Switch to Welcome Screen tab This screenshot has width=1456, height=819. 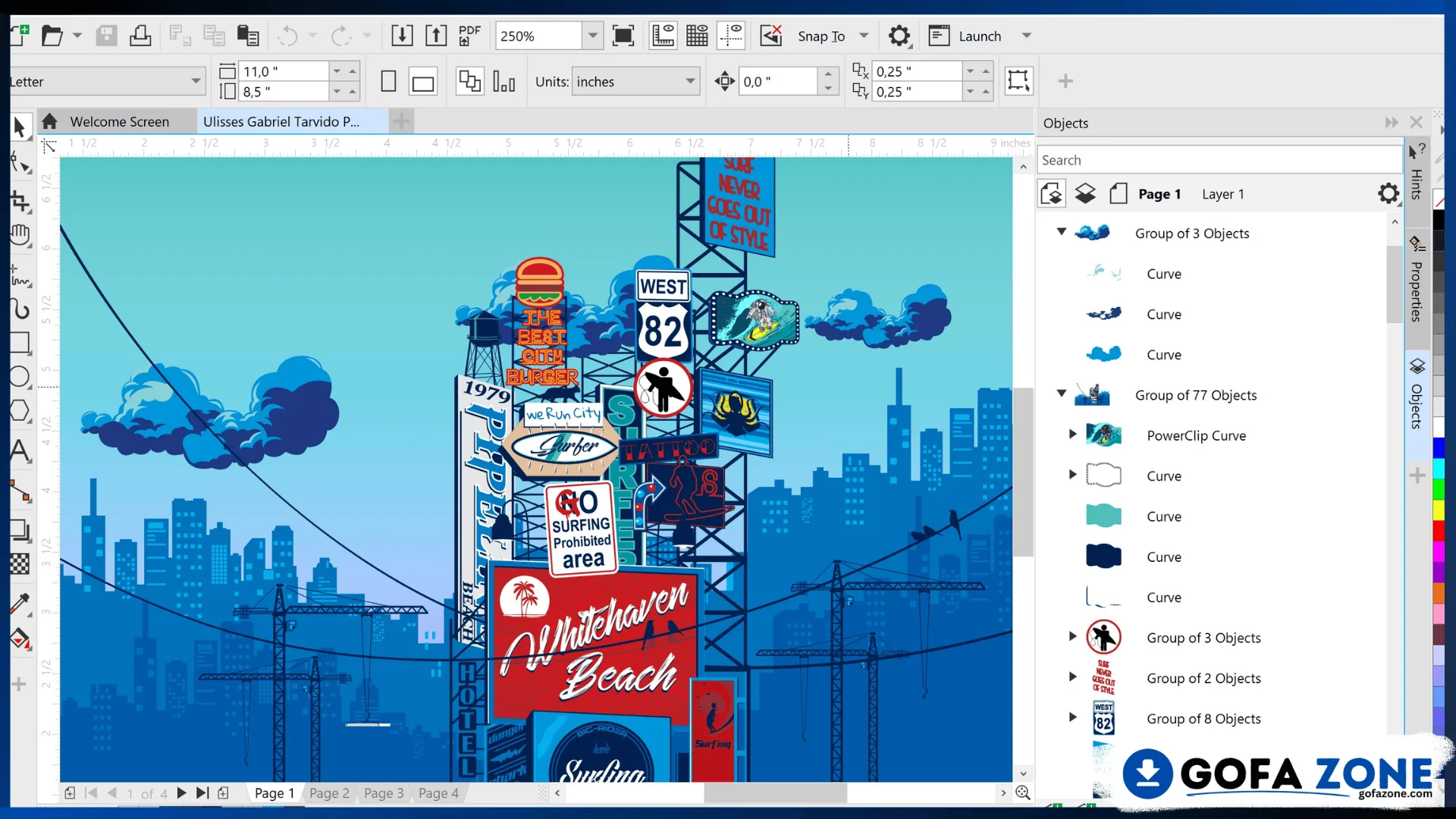click(x=119, y=121)
